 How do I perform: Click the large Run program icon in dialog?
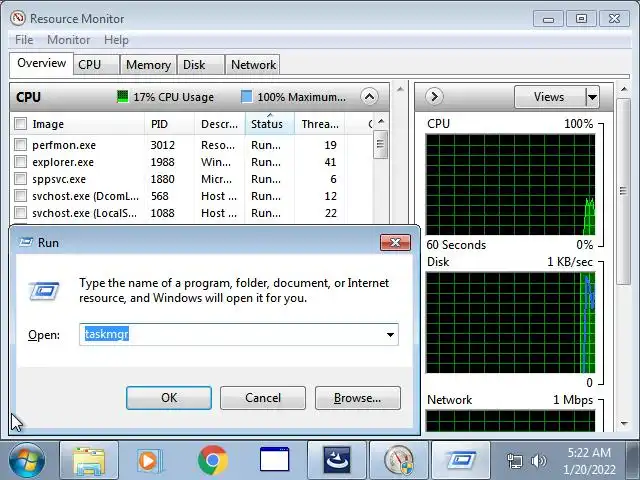coord(44,291)
